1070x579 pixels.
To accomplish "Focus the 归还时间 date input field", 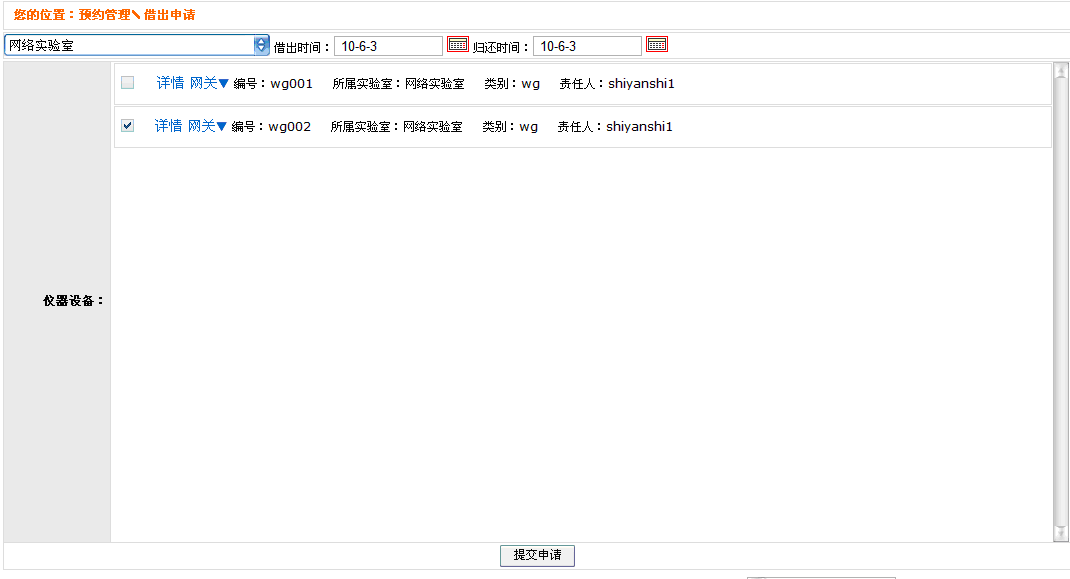I will 587,46.
